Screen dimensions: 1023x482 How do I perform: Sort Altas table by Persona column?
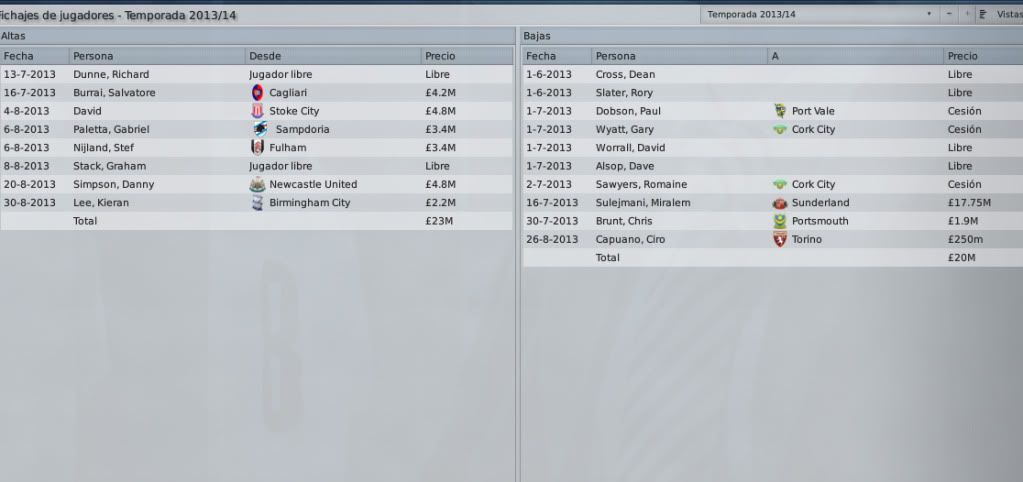157,56
